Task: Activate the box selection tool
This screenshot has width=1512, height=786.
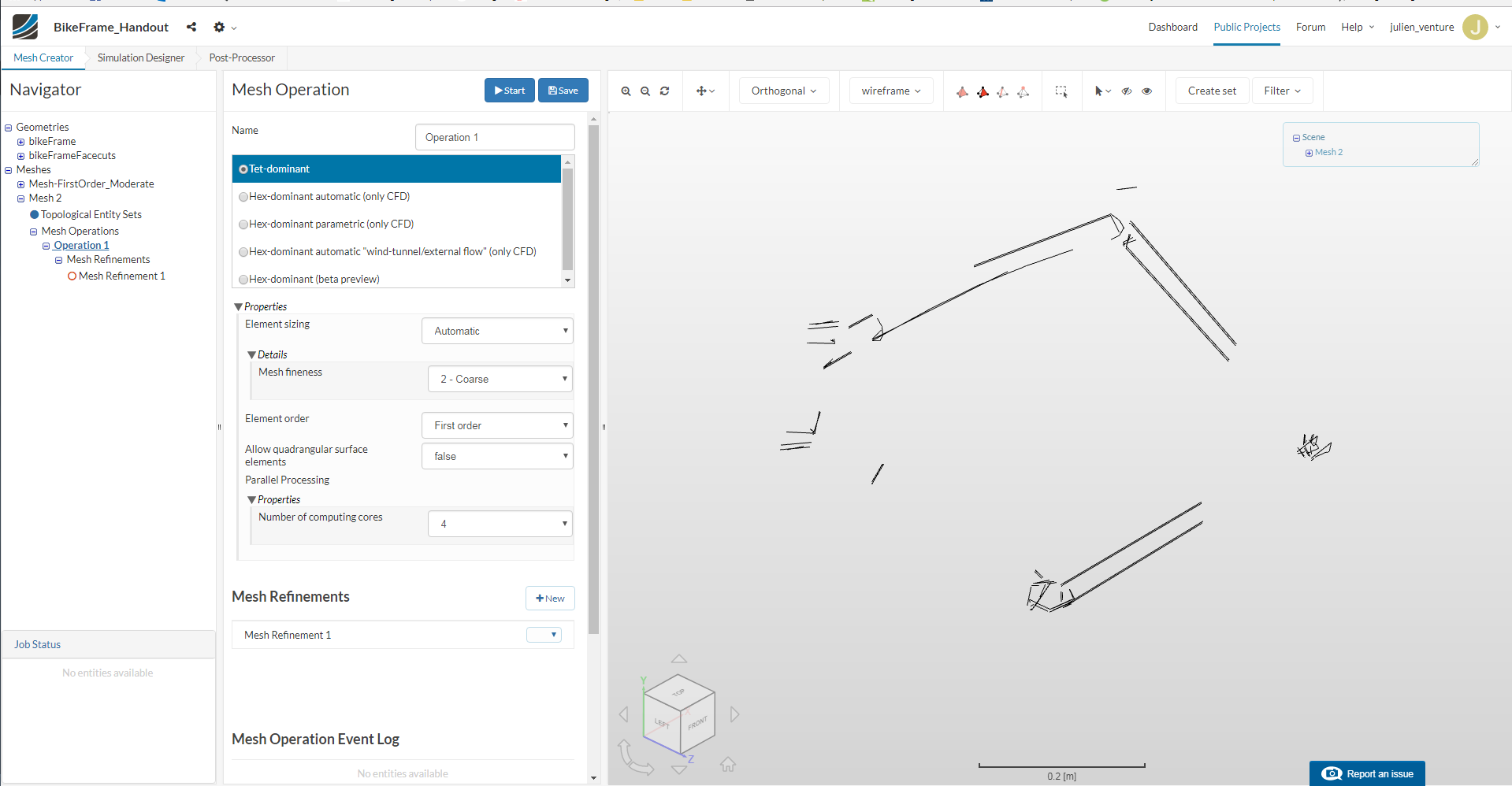Action: [x=1061, y=91]
